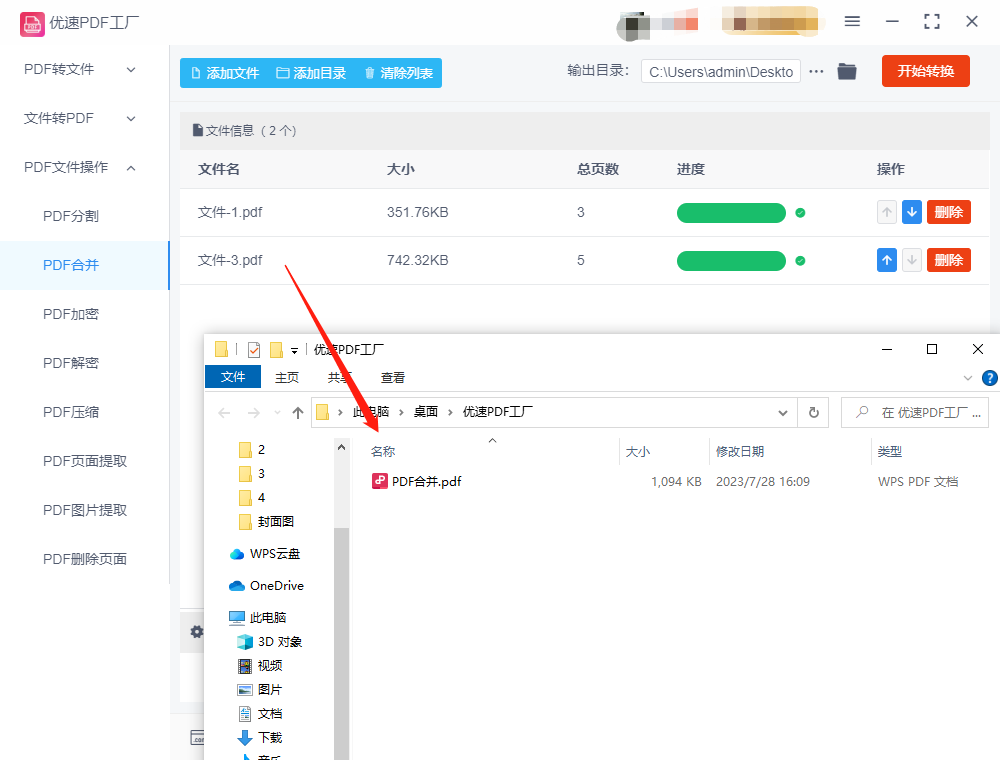This screenshot has width=1000, height=760.
Task: Click the 优速PDF工厂 app logo icon
Action: (x=32, y=24)
